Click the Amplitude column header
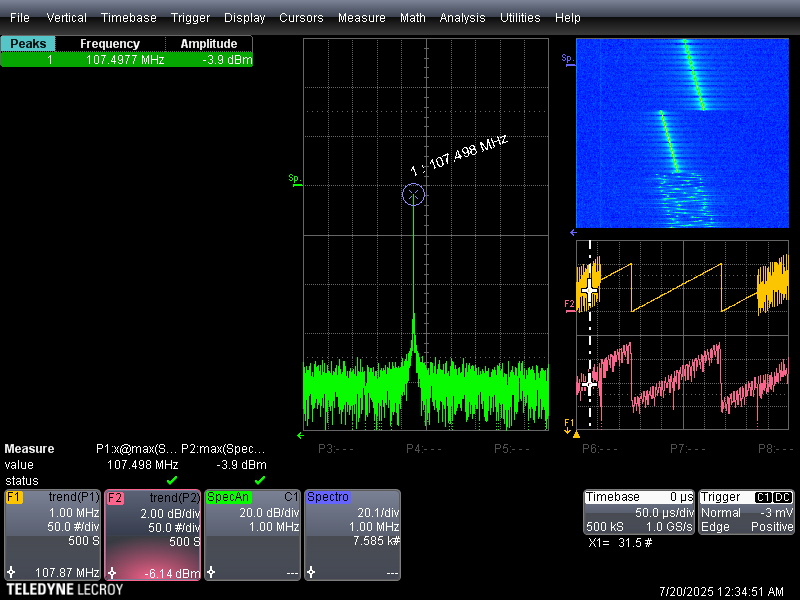The image size is (800, 600). (209, 43)
